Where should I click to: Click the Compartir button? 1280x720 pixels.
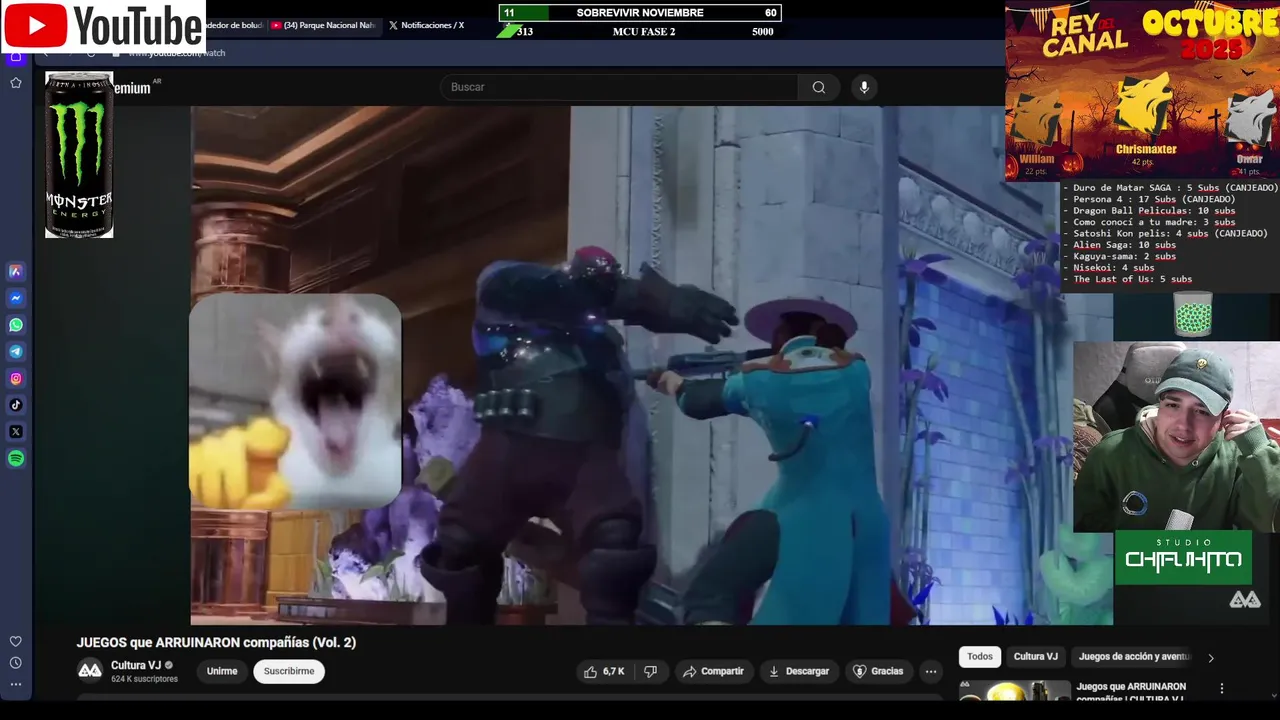[712, 671]
